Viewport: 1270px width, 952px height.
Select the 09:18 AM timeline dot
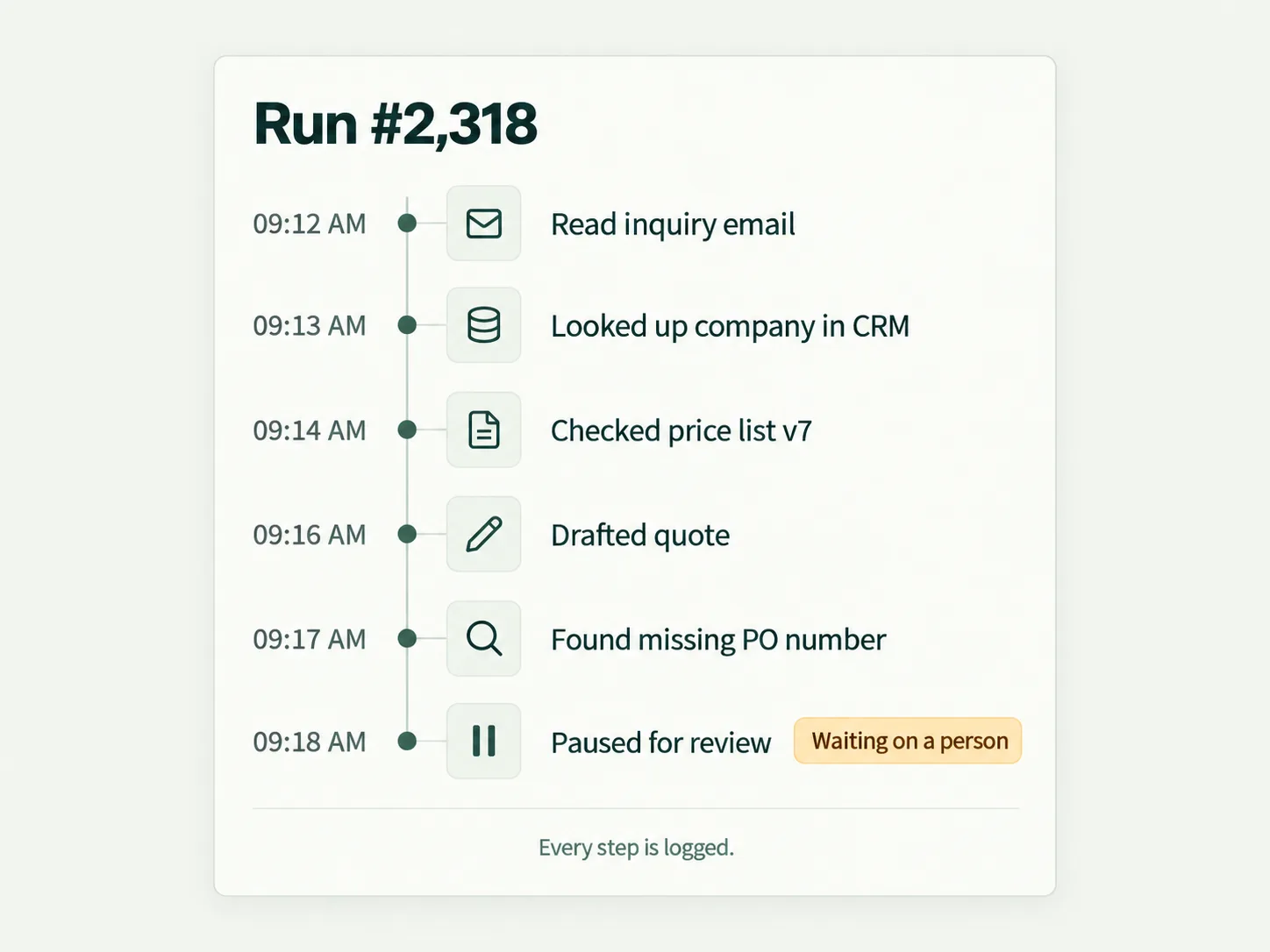[407, 741]
